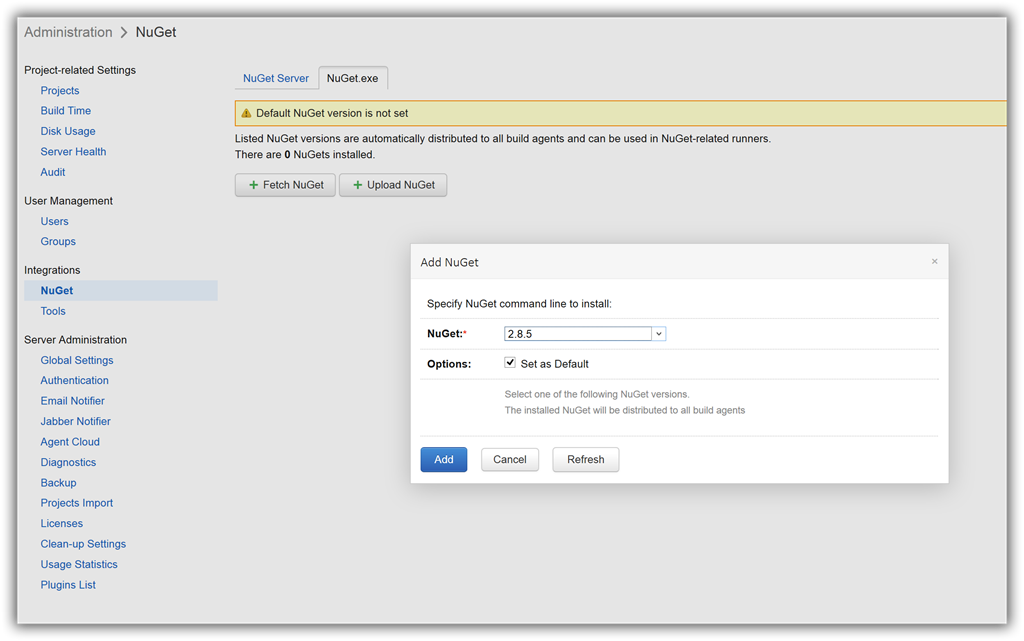Click the warning icon in the yellow banner
Image resolution: width=1024 pixels, height=641 pixels.
[246, 114]
